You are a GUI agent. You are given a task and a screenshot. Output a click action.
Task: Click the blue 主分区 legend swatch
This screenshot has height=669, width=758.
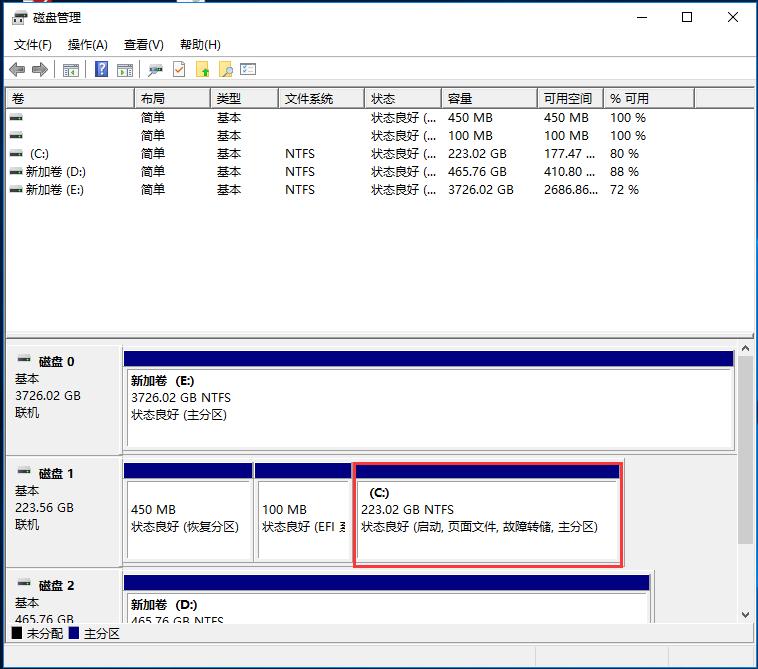click(73, 633)
